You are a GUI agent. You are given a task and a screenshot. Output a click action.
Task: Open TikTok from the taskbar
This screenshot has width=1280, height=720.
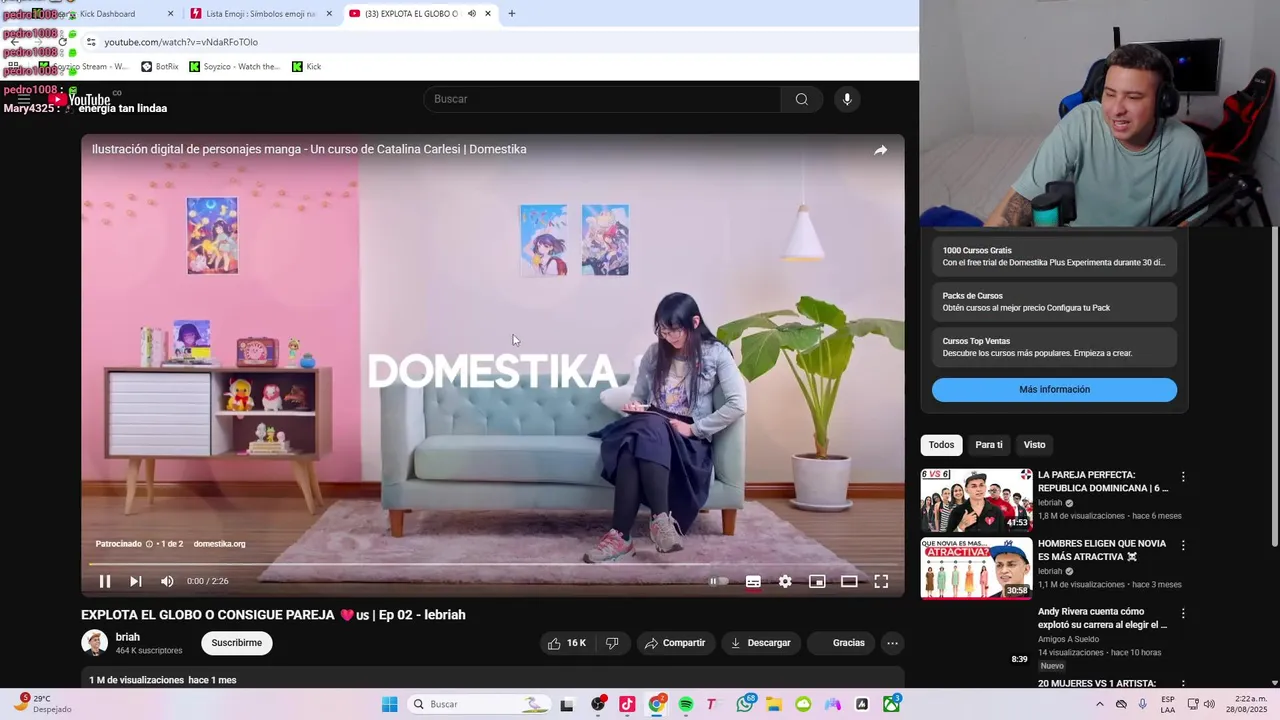click(x=627, y=704)
